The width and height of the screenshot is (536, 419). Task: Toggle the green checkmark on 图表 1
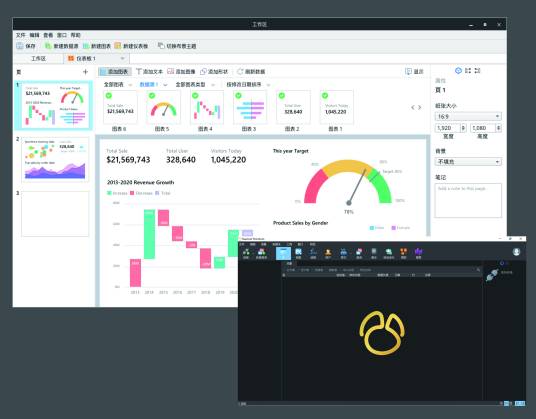click(x=325, y=96)
